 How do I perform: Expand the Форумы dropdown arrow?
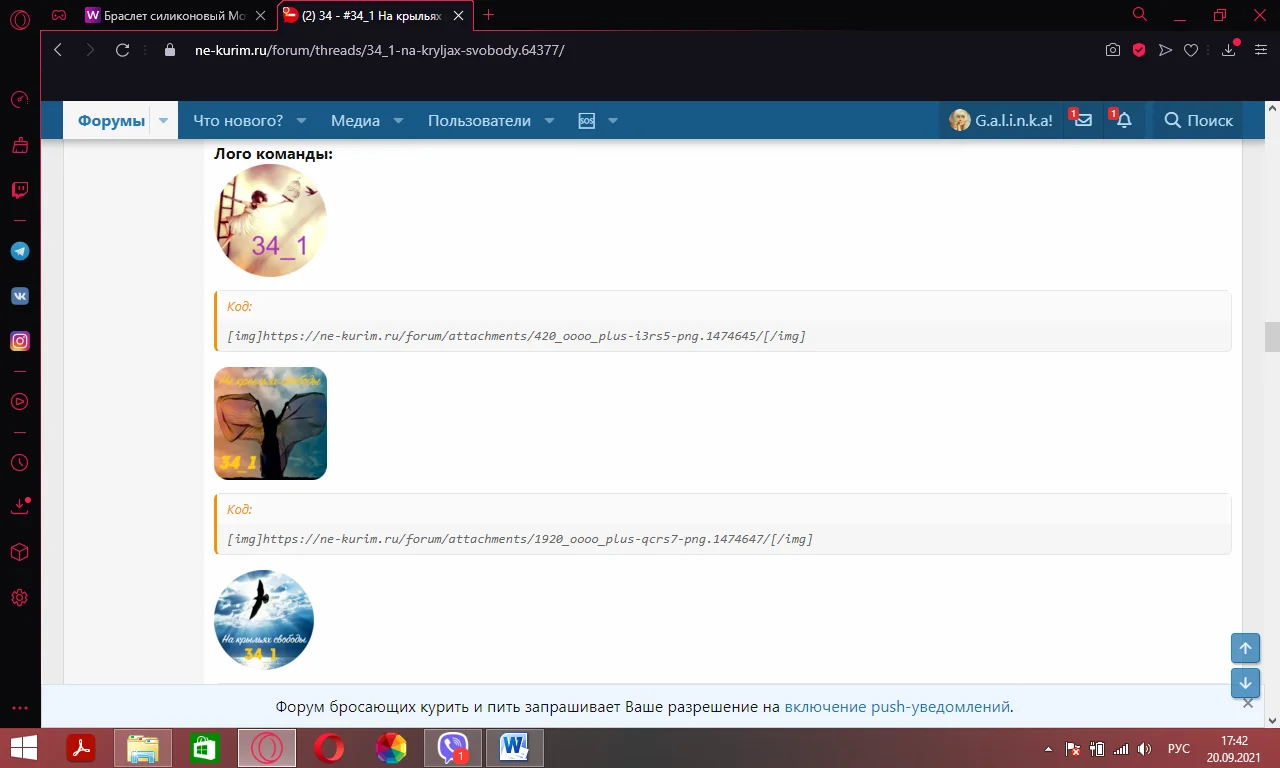click(x=164, y=121)
